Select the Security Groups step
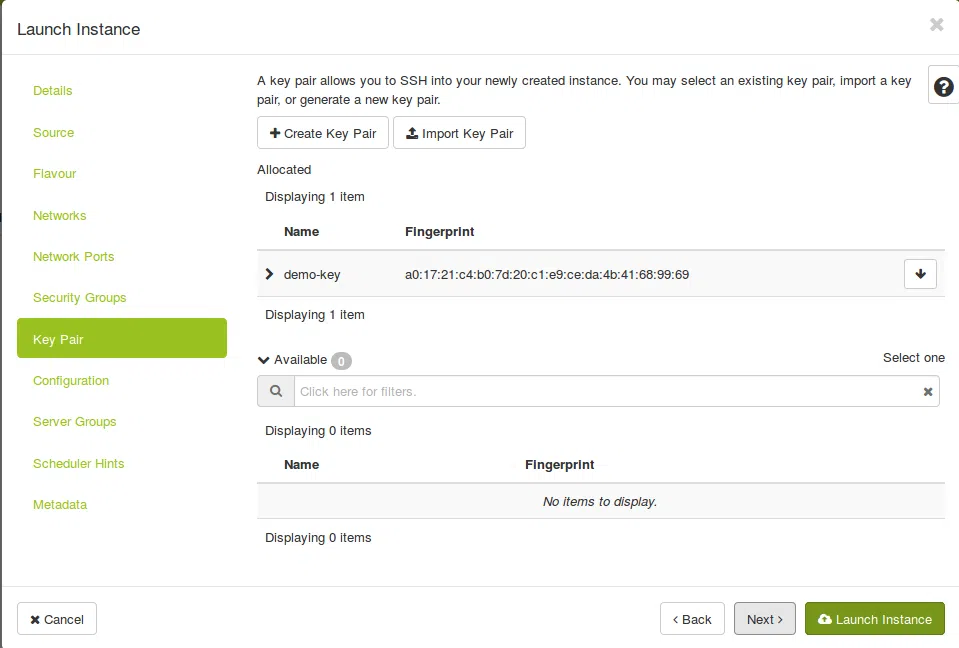 (x=80, y=298)
